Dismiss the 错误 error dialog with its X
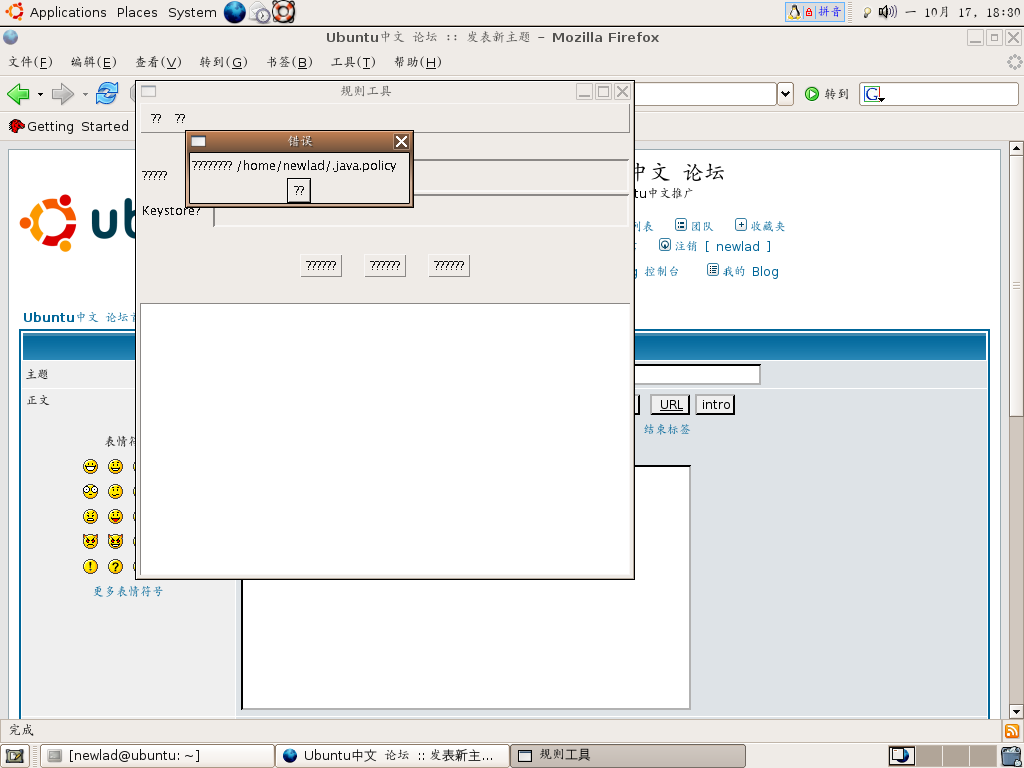 point(402,141)
